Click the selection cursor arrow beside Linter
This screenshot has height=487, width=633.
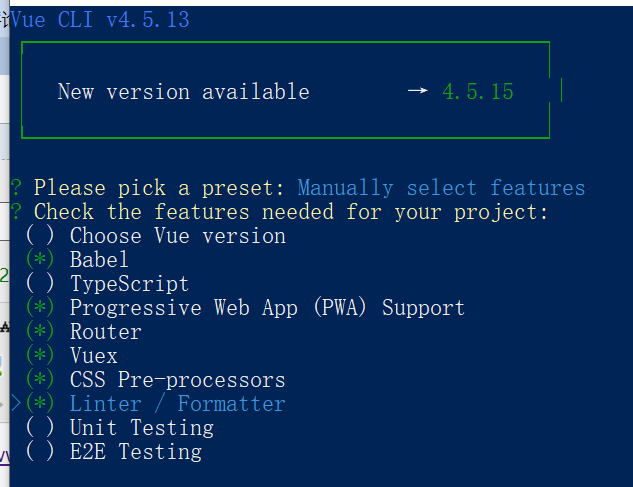tap(15, 405)
